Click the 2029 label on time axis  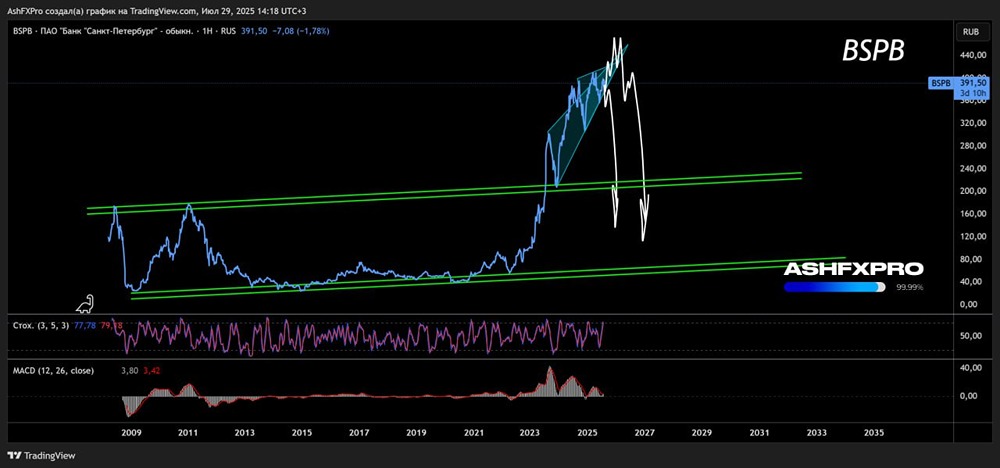tap(702, 433)
